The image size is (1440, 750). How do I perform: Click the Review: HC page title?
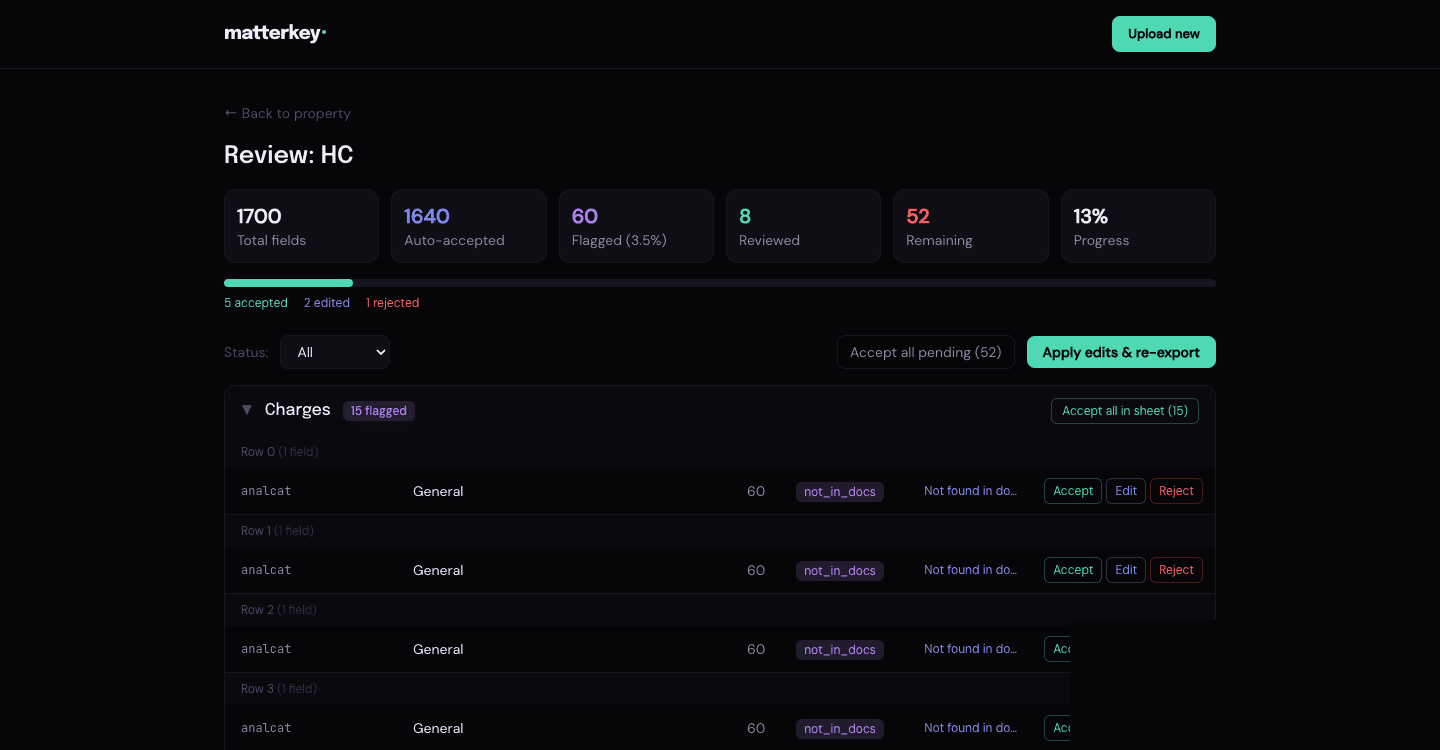(288, 154)
